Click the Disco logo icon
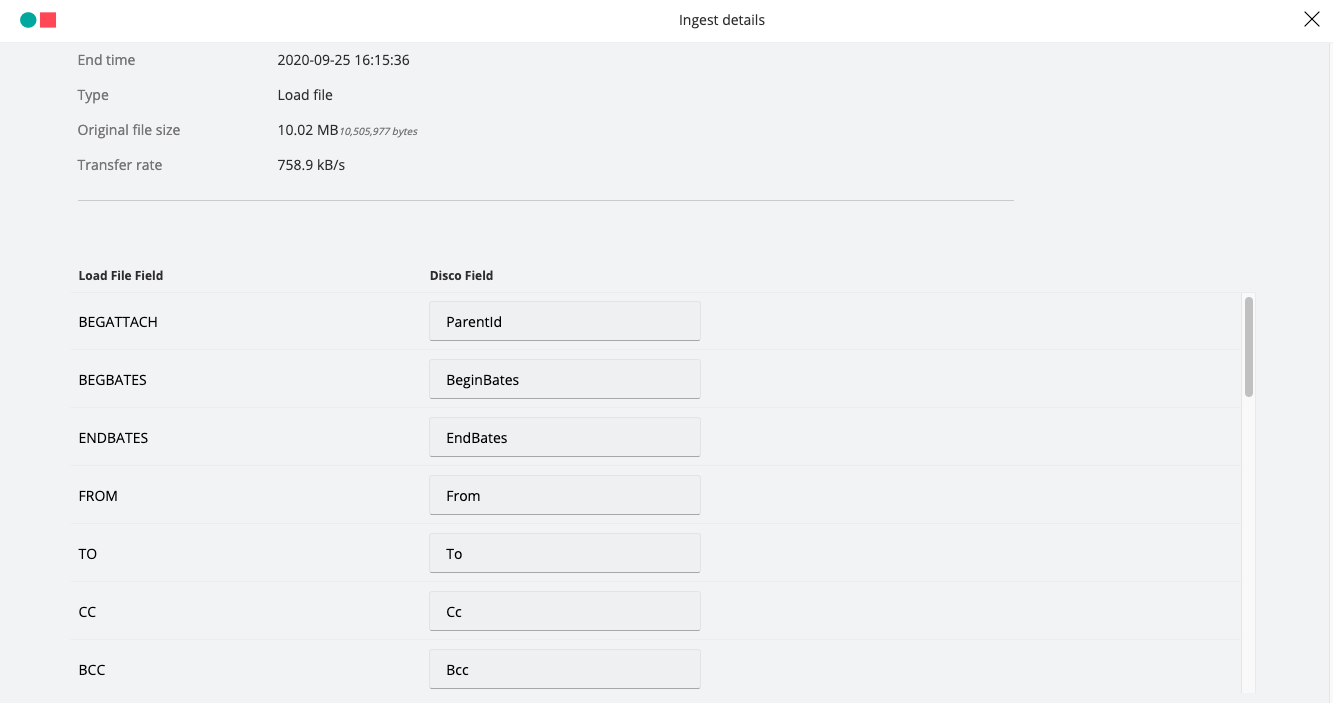Screen dimensions: 1333x703 [38, 20]
